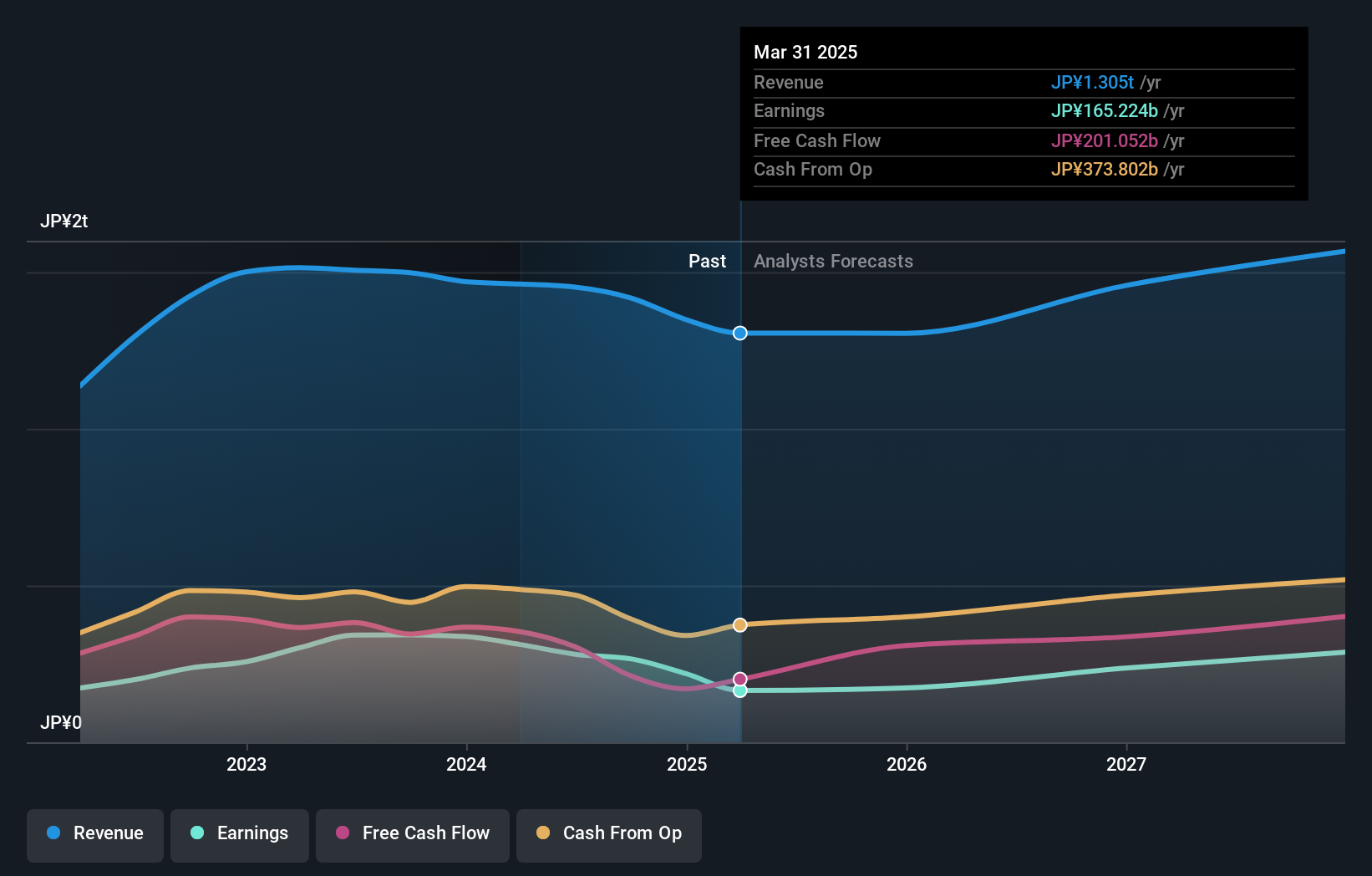Click the JP¥165.224b earnings value
The image size is (1372, 876).
(x=1105, y=110)
